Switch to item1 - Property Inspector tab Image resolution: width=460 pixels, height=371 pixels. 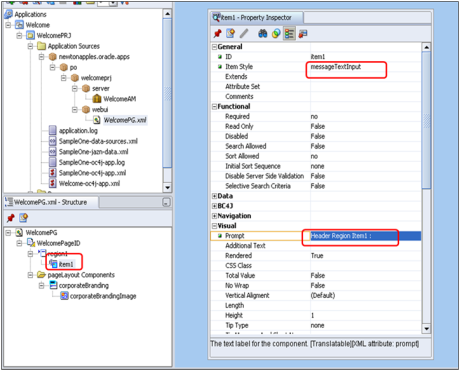pos(257,17)
